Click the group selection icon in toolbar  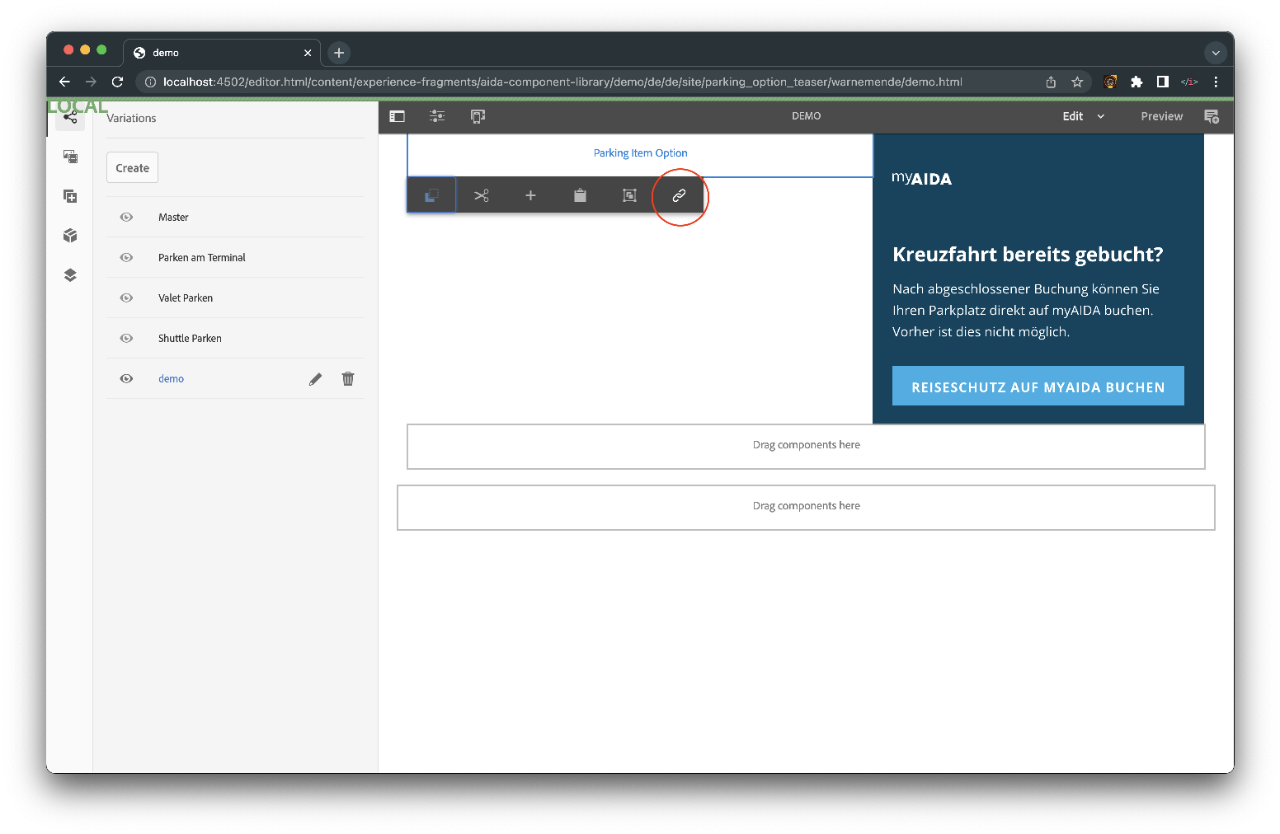629,196
